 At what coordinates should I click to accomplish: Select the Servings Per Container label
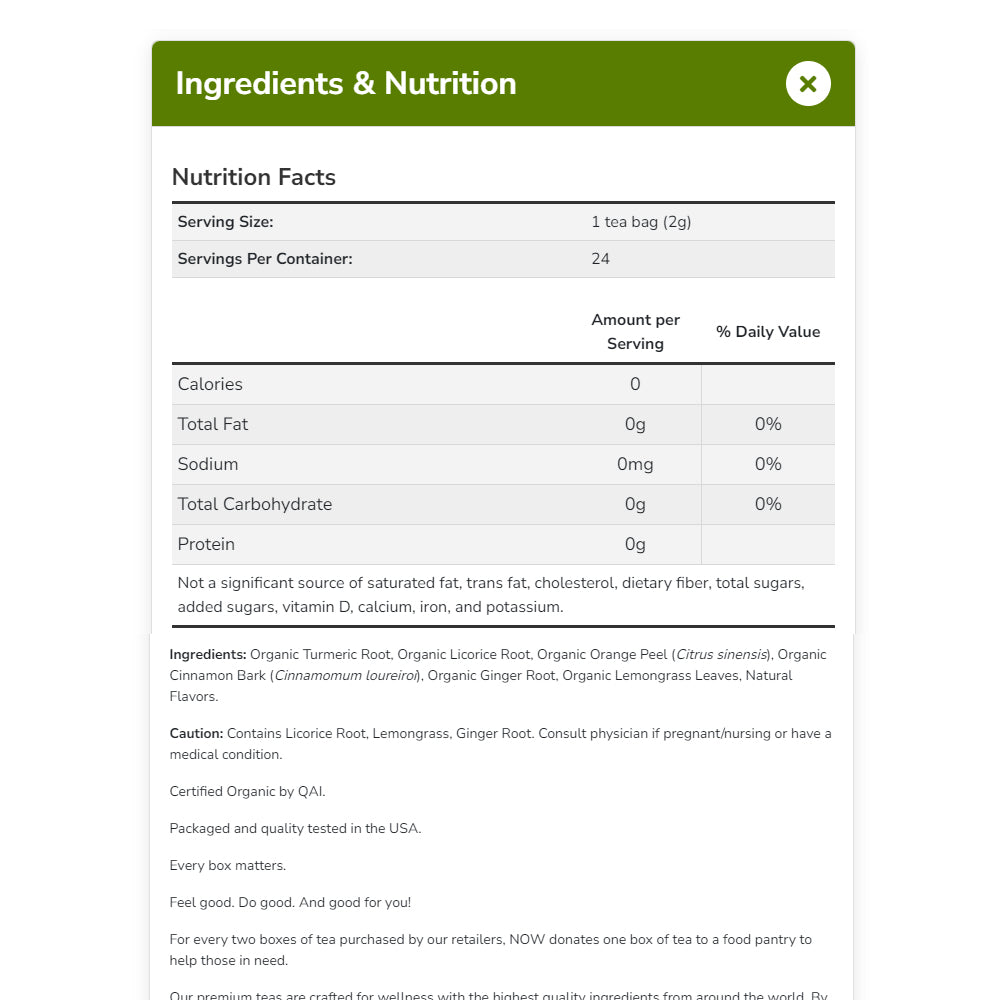tap(265, 259)
